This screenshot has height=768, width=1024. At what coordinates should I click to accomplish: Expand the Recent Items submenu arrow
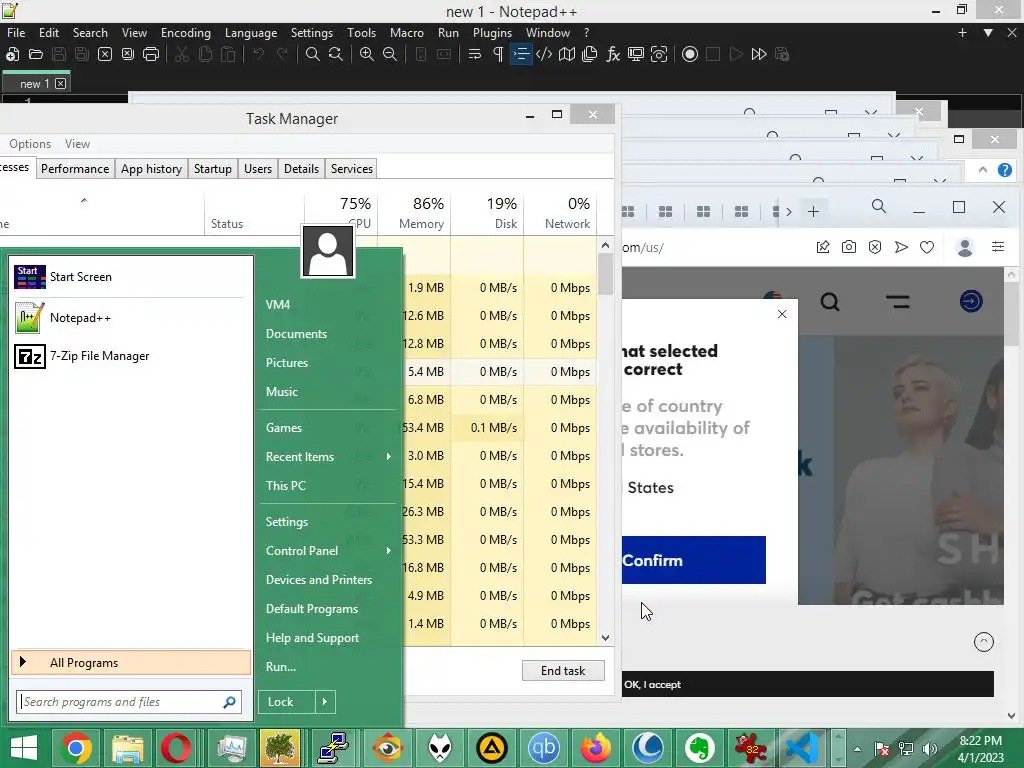tap(389, 456)
